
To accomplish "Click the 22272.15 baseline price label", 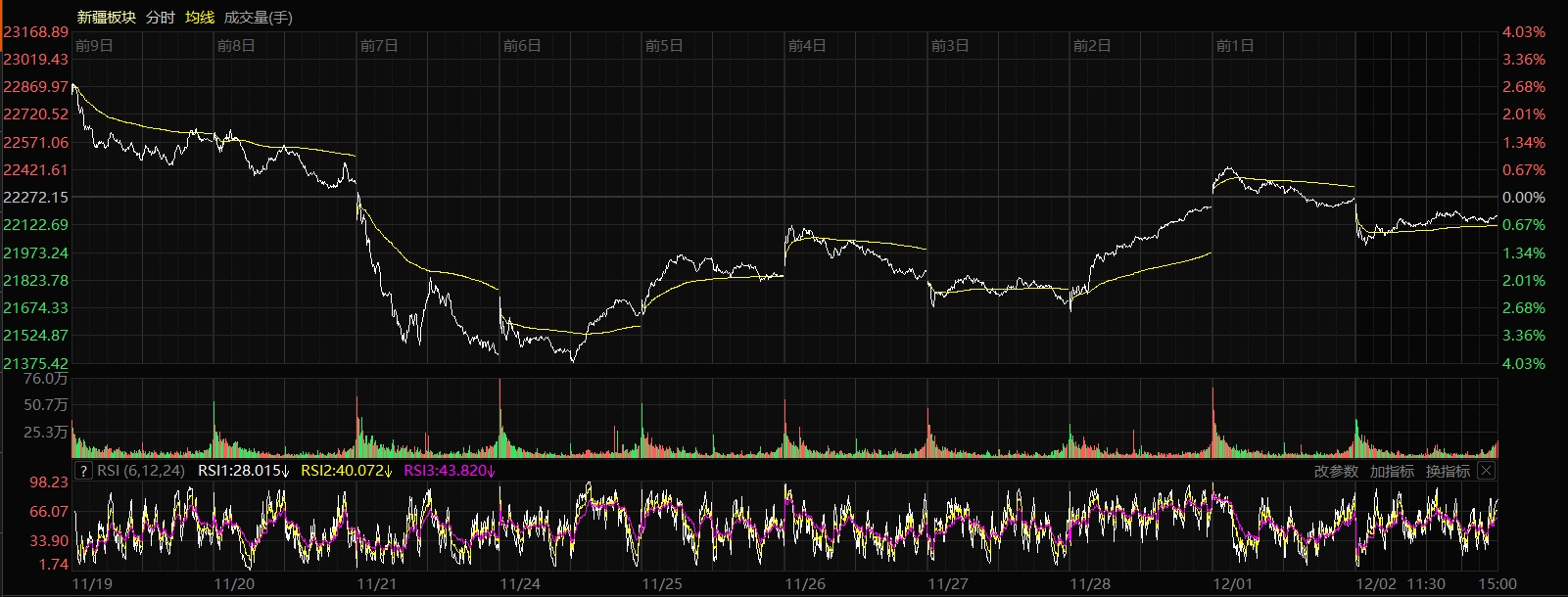I will [x=36, y=197].
